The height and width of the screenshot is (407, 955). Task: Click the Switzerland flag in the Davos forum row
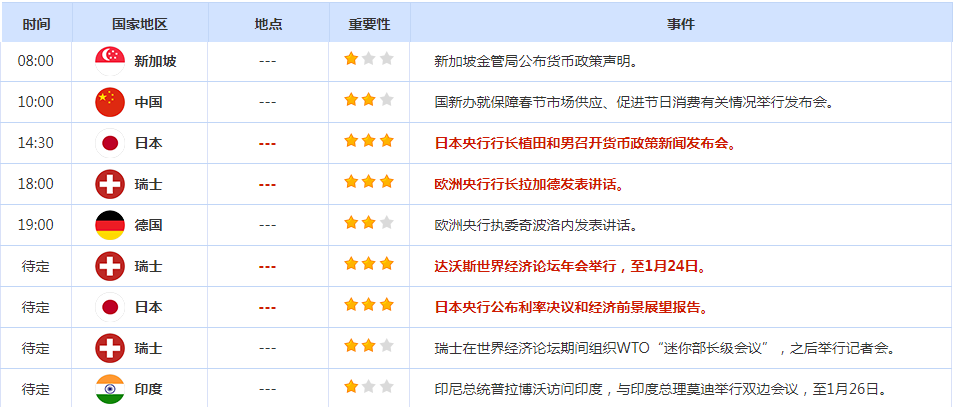pyautogui.click(x=110, y=266)
